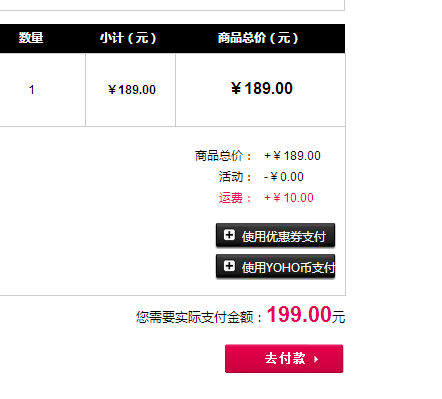Viewport: 442px width, 399px height.
Task: Select the 数量 column header
Action: click(31, 38)
